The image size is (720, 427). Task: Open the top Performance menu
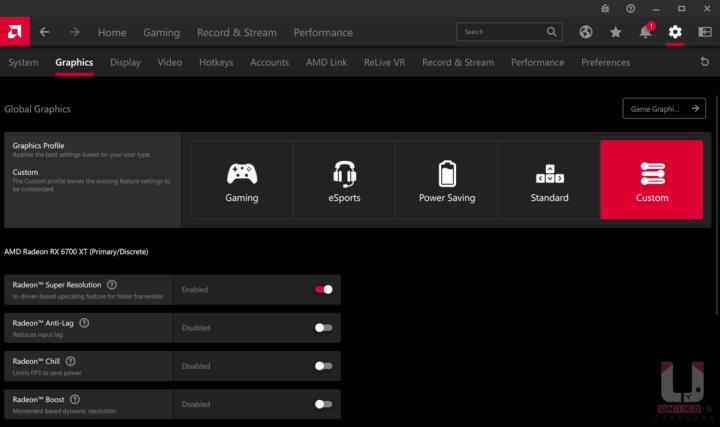(x=323, y=33)
